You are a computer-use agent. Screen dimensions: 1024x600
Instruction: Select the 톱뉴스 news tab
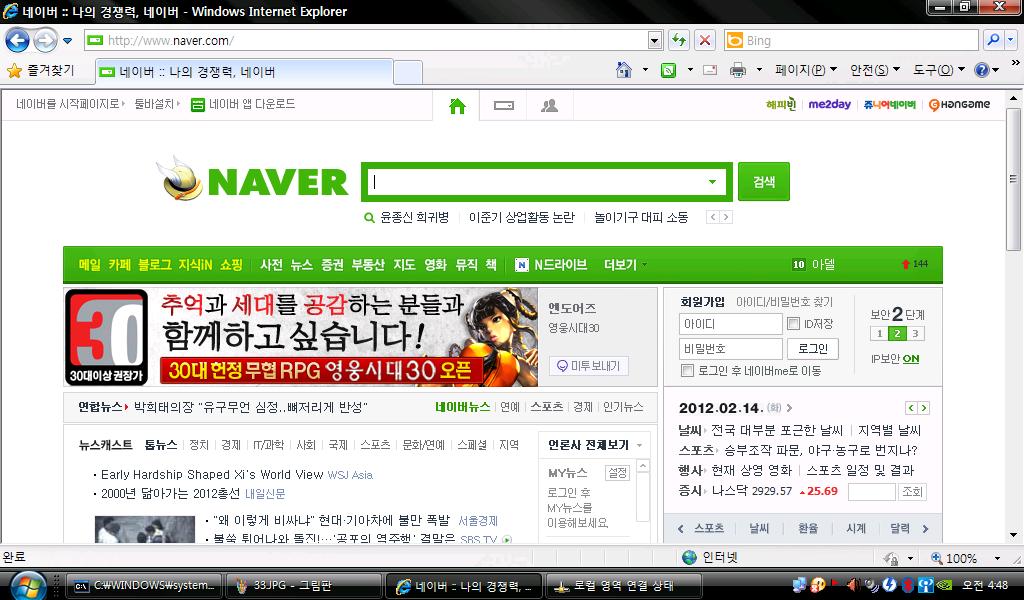point(161,445)
